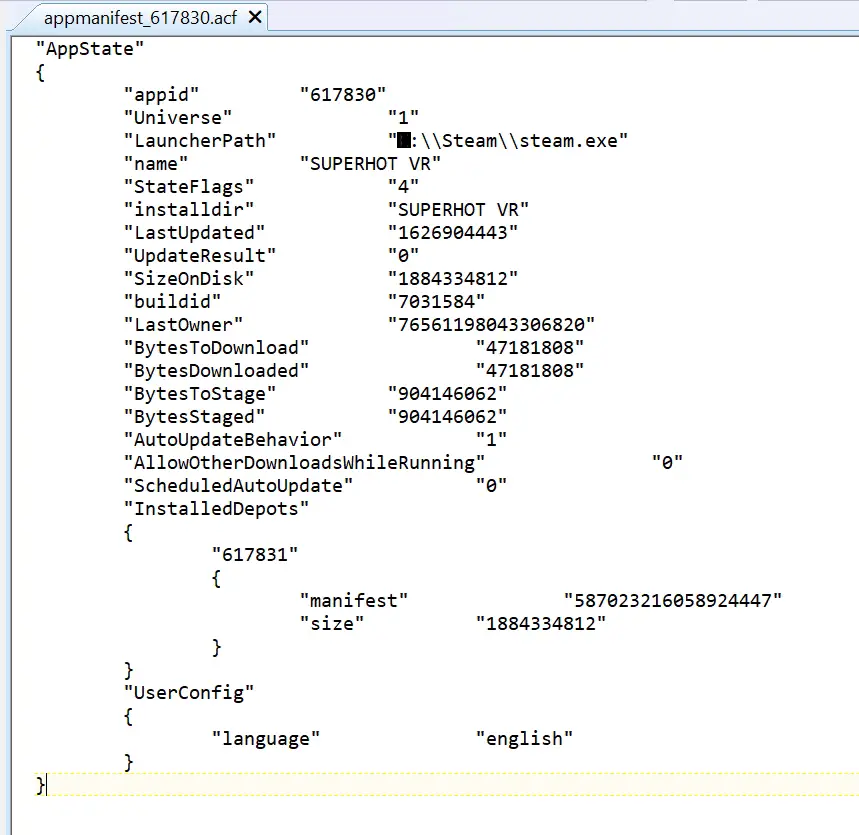859x835 pixels.
Task: Click the UpdateResult value "0"
Action: [x=403, y=256]
